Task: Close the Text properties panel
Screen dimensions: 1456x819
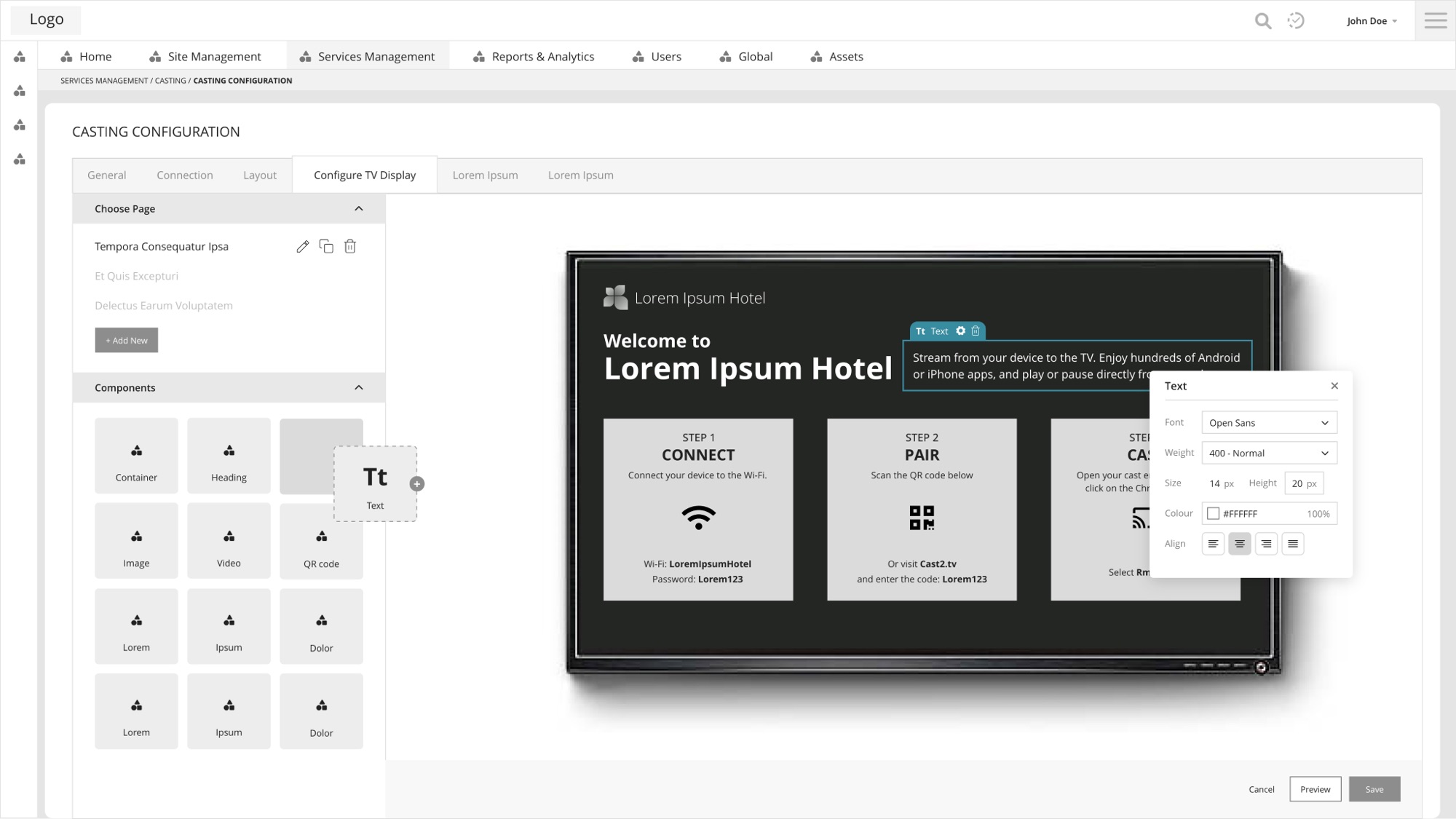Action: tap(1334, 386)
